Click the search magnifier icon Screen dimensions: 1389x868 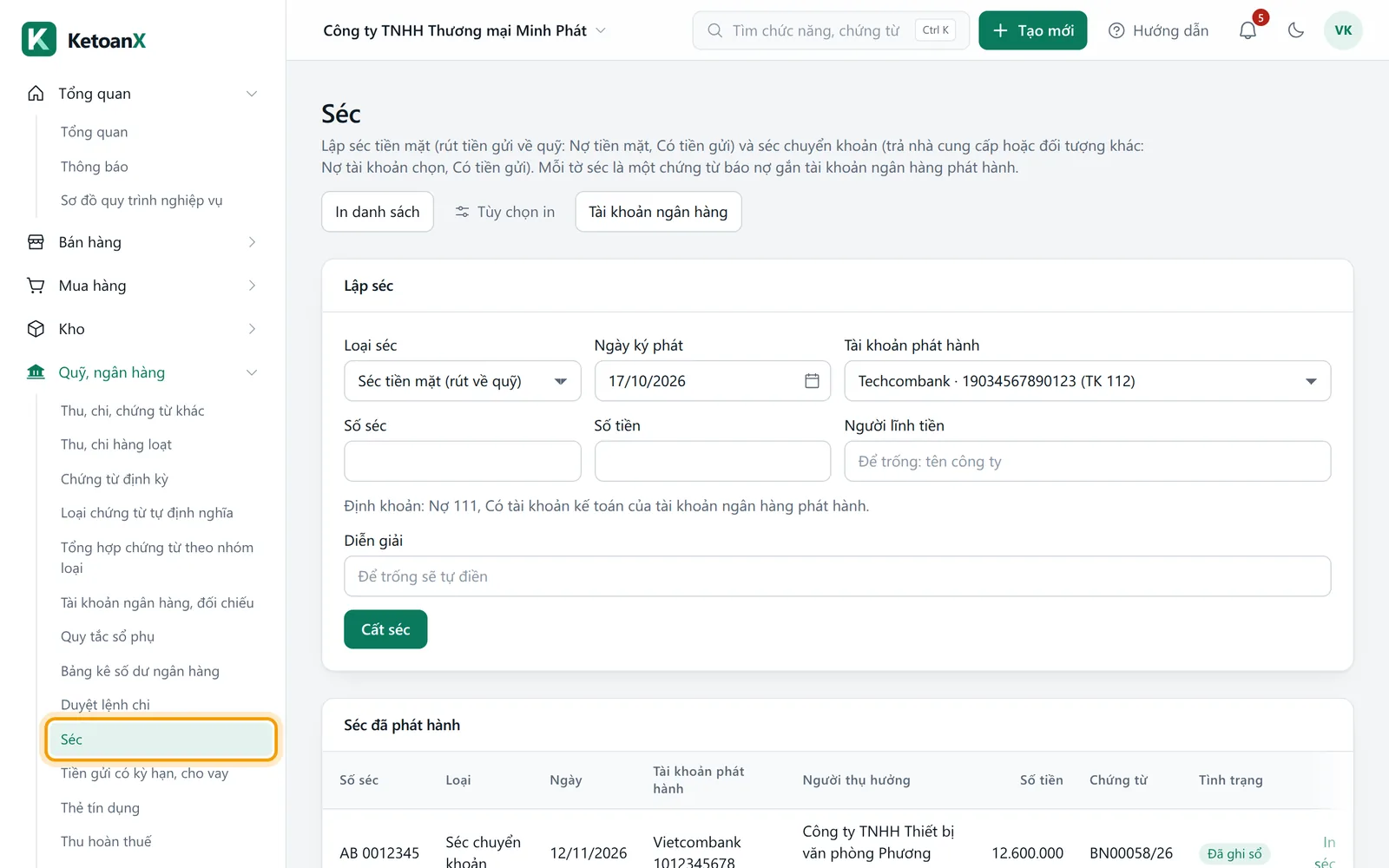coord(714,30)
